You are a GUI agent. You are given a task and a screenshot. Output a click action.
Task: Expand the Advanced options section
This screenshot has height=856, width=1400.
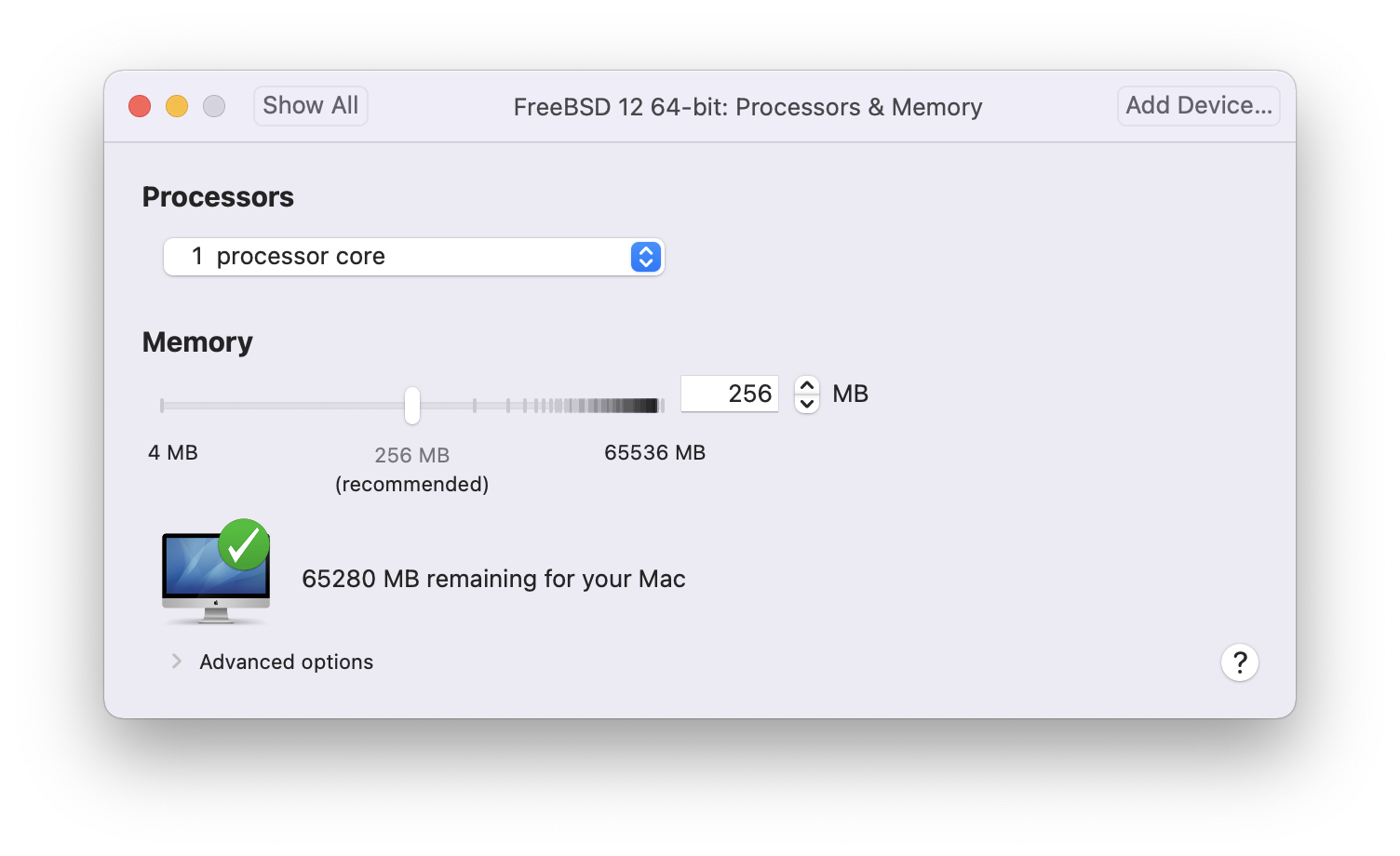coord(286,662)
